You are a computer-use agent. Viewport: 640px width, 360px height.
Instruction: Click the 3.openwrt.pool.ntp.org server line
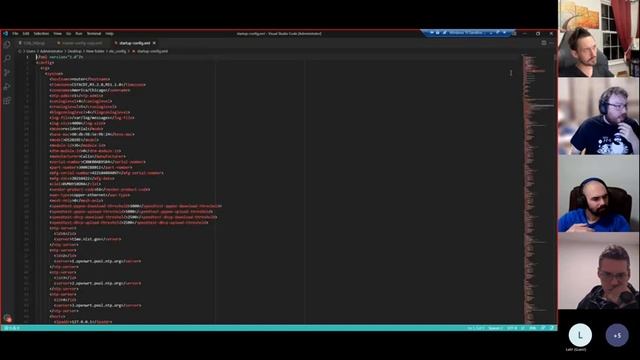pos(97,305)
